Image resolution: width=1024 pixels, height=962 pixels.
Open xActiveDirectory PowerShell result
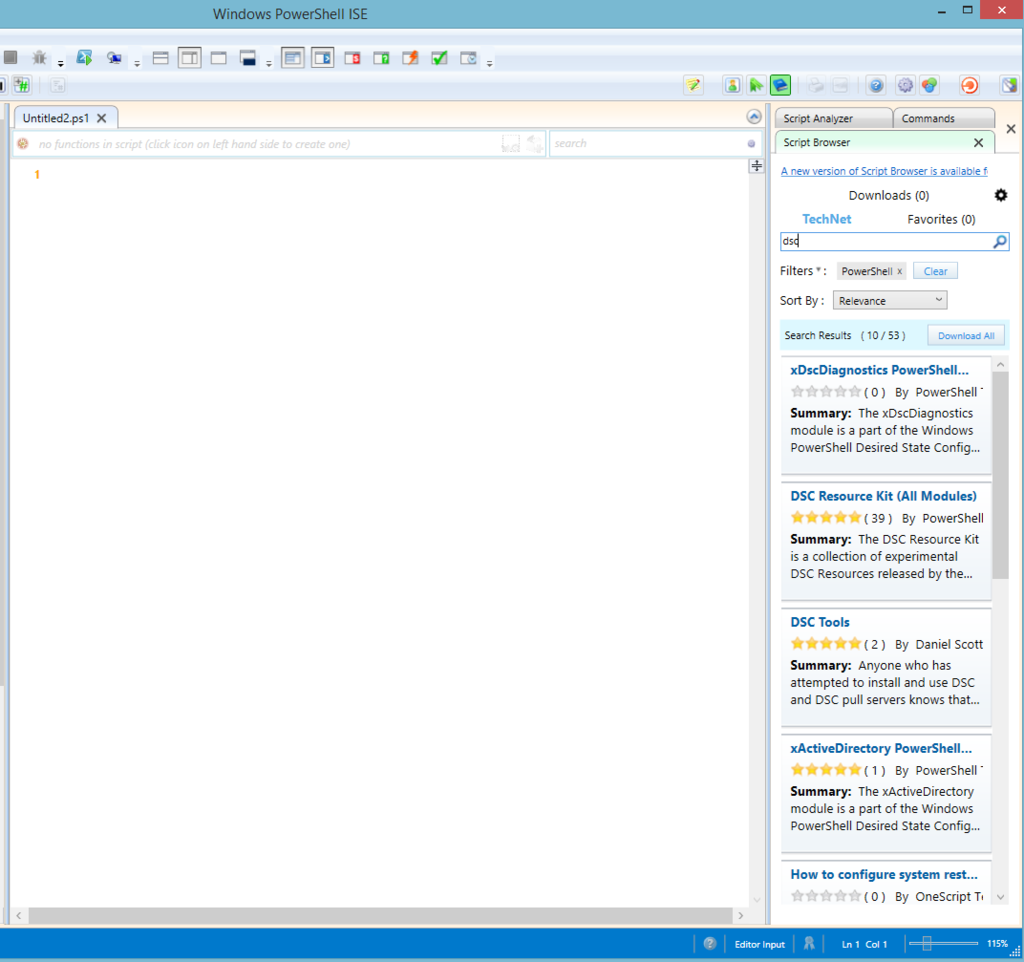pos(881,748)
